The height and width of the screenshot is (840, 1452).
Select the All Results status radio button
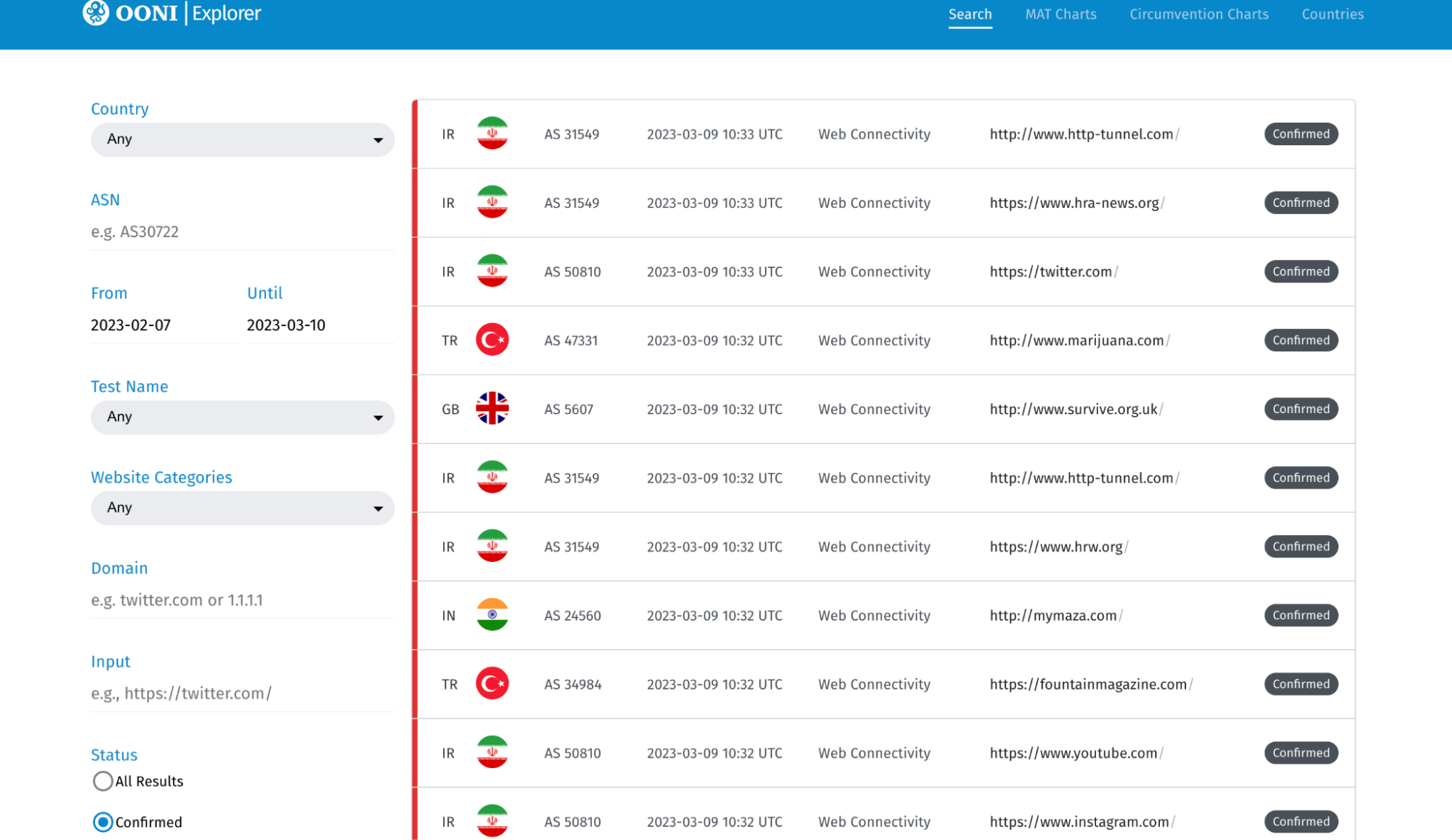coord(103,781)
